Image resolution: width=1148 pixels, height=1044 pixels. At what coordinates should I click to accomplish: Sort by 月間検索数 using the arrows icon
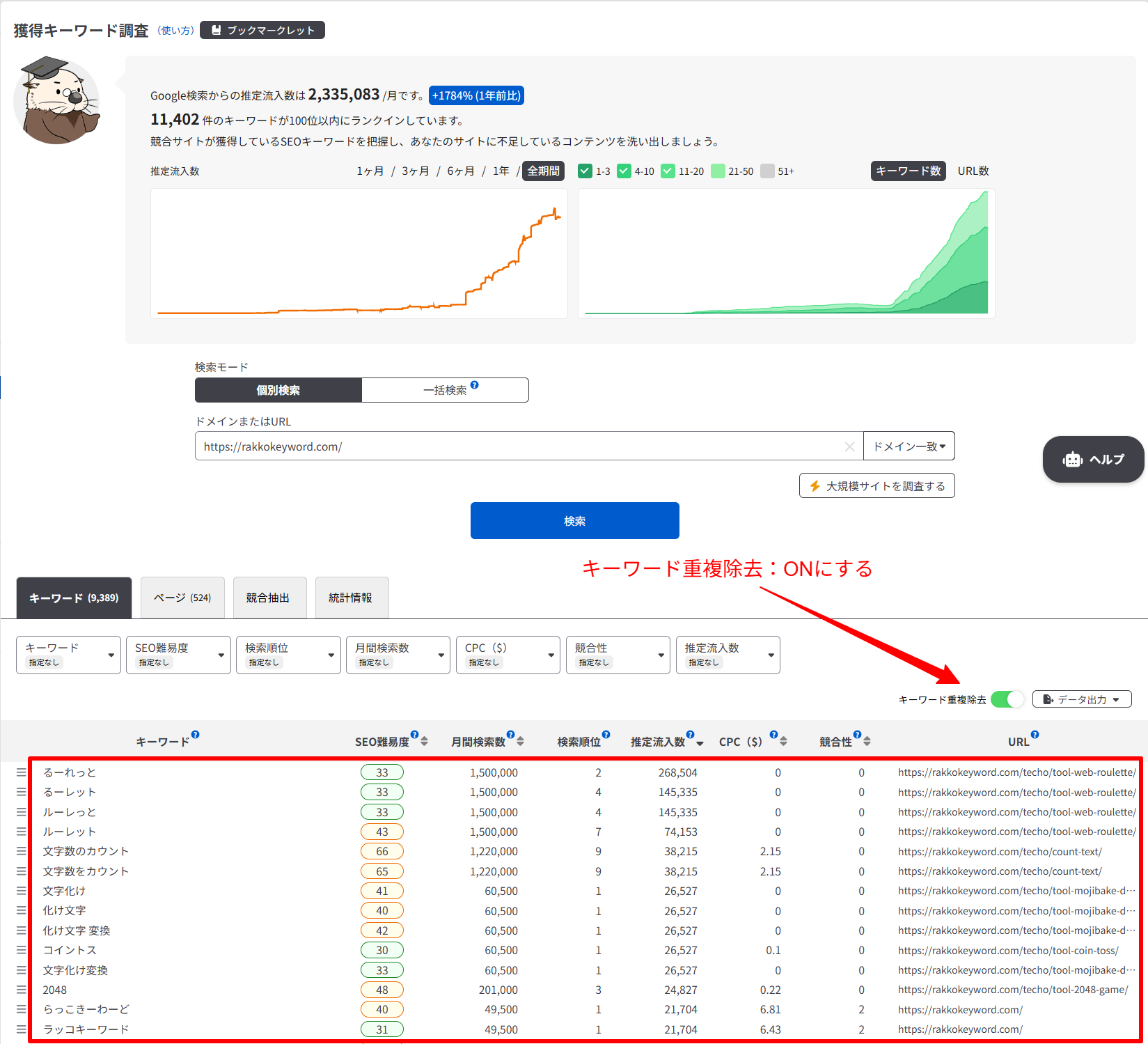coord(521,742)
